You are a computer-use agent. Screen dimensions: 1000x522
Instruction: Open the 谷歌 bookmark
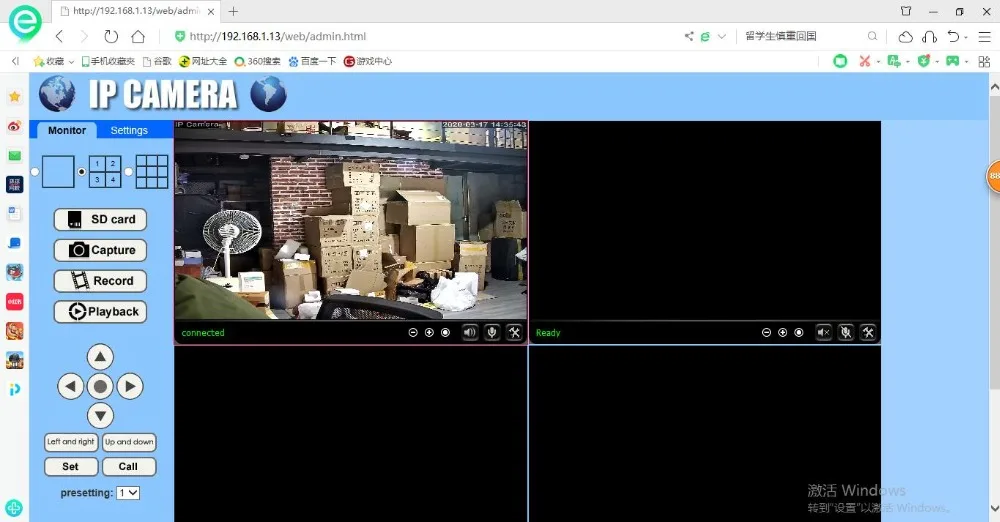pyautogui.click(x=157, y=61)
